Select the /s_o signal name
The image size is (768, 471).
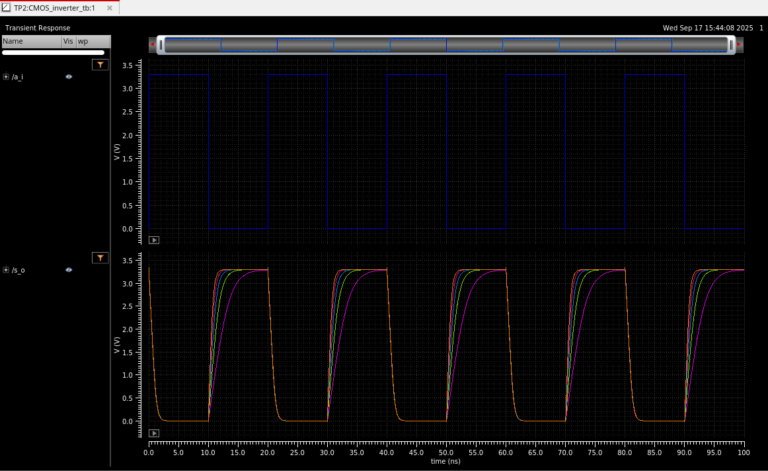pos(19,270)
